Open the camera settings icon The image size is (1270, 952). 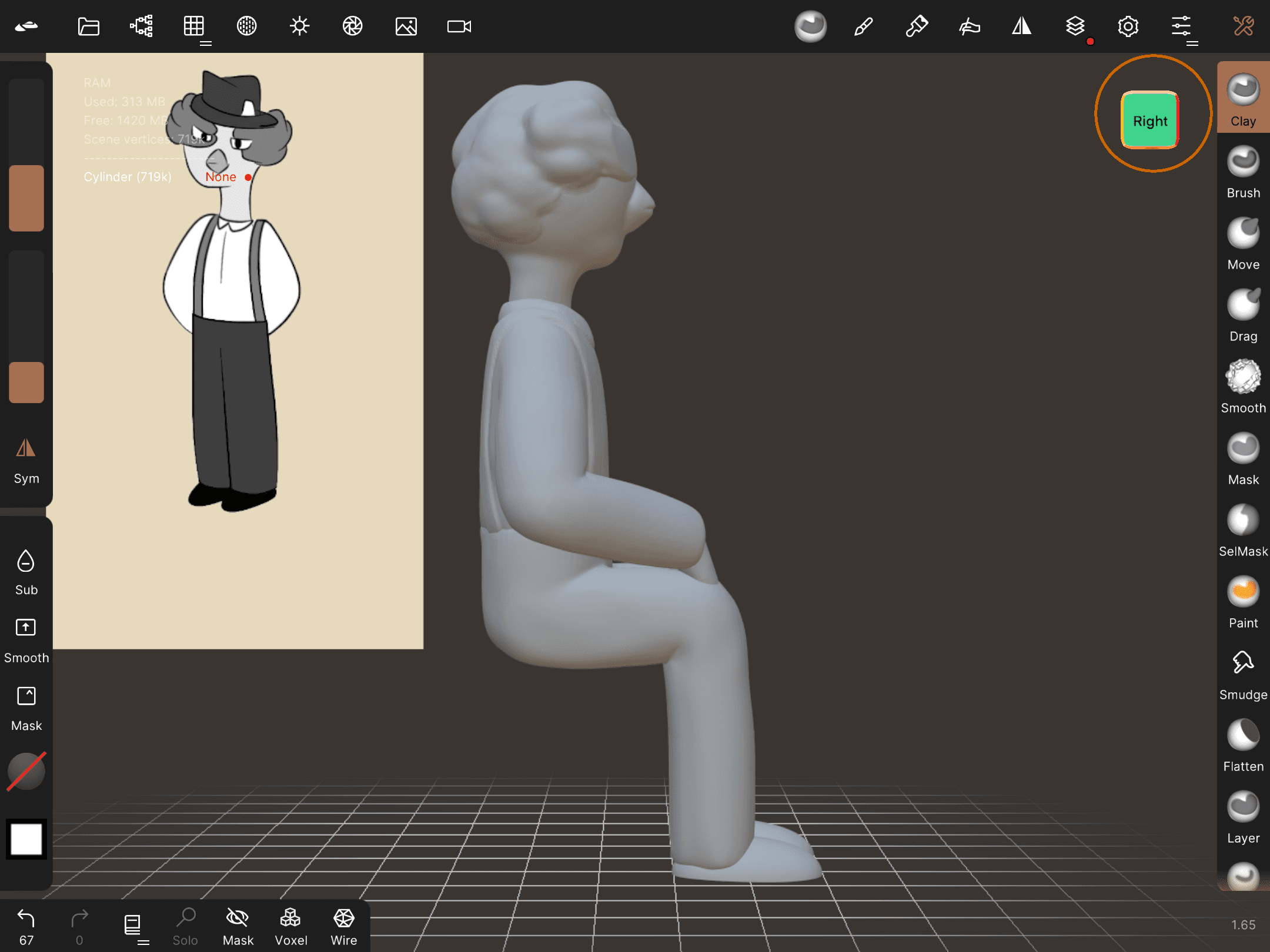pos(459,26)
